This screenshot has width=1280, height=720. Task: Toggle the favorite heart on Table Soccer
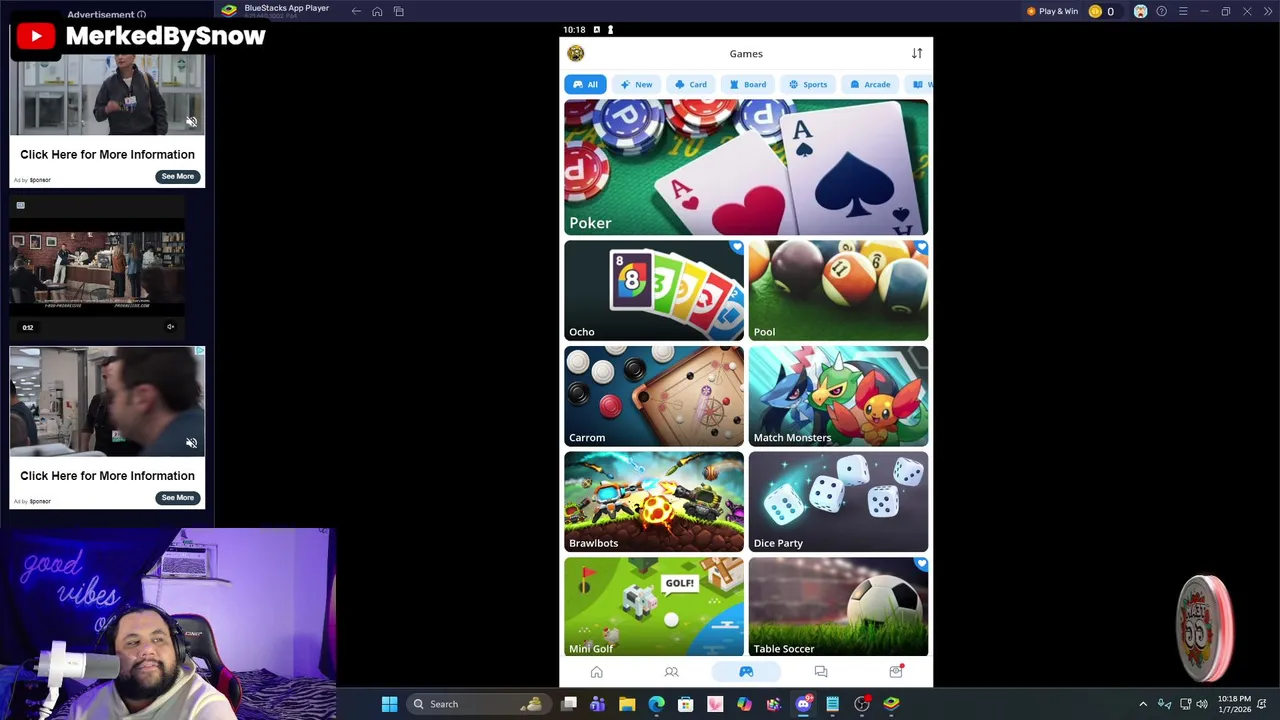(921, 565)
